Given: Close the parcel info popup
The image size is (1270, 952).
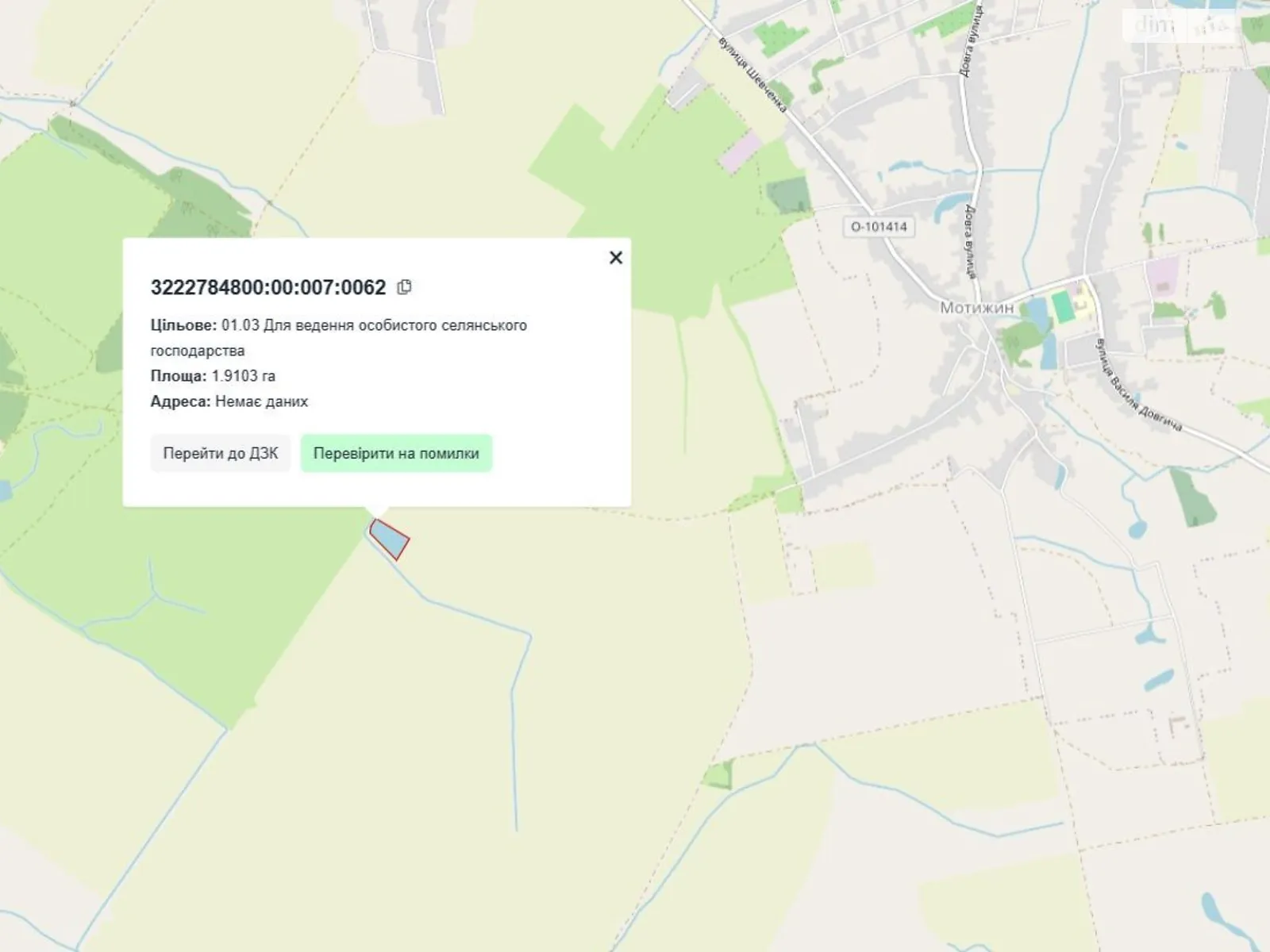Looking at the screenshot, I should coord(615,258).
